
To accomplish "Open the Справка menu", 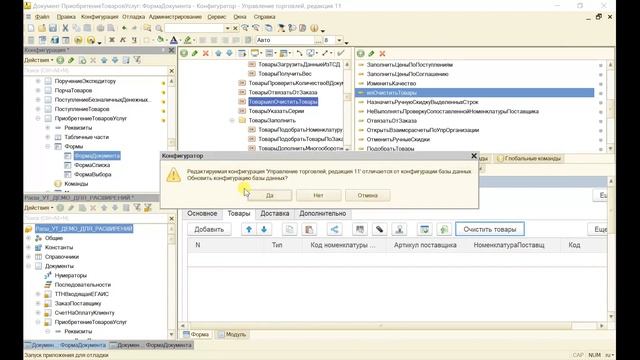I will coord(264,17).
